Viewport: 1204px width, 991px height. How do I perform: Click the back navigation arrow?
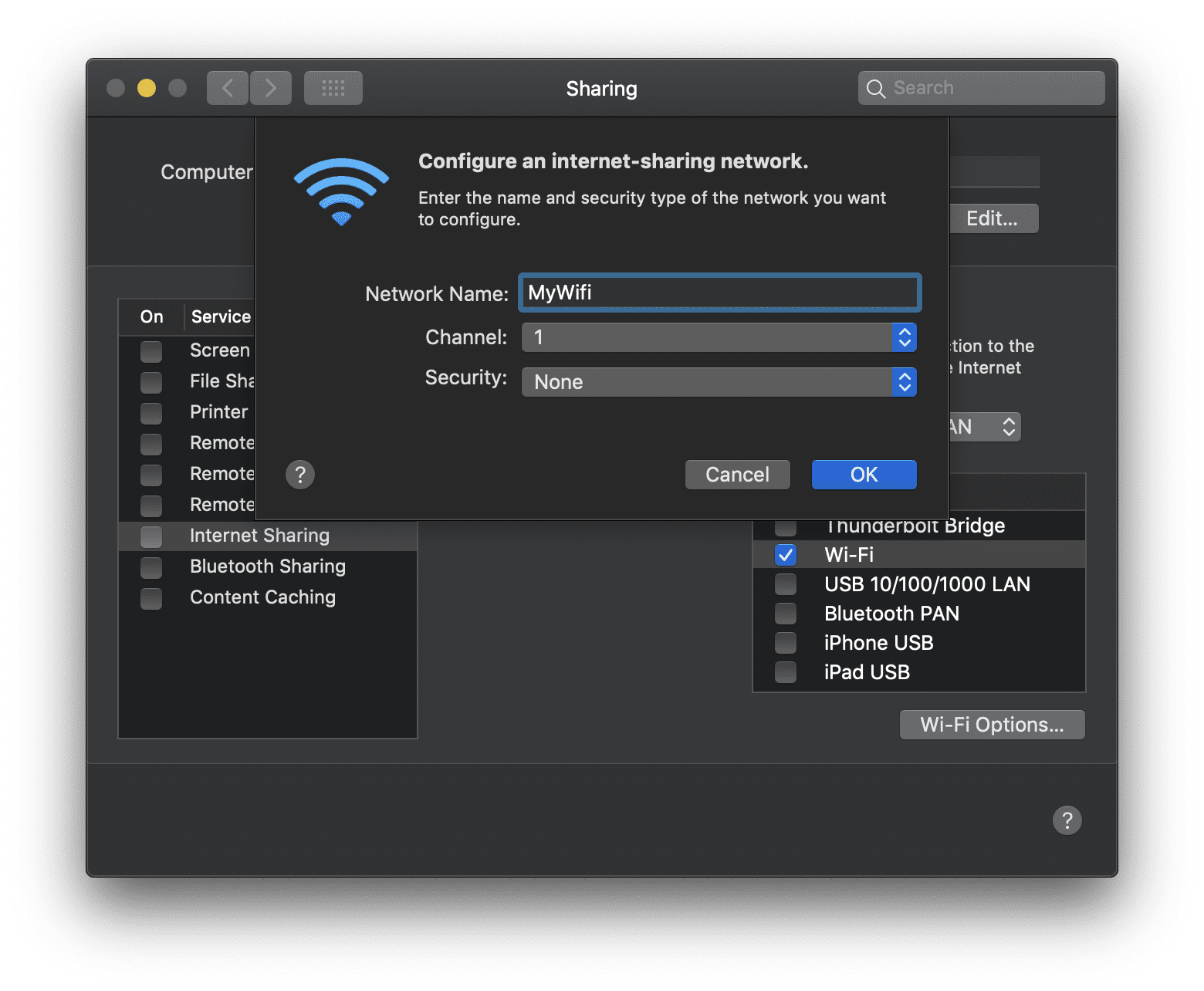pos(227,87)
